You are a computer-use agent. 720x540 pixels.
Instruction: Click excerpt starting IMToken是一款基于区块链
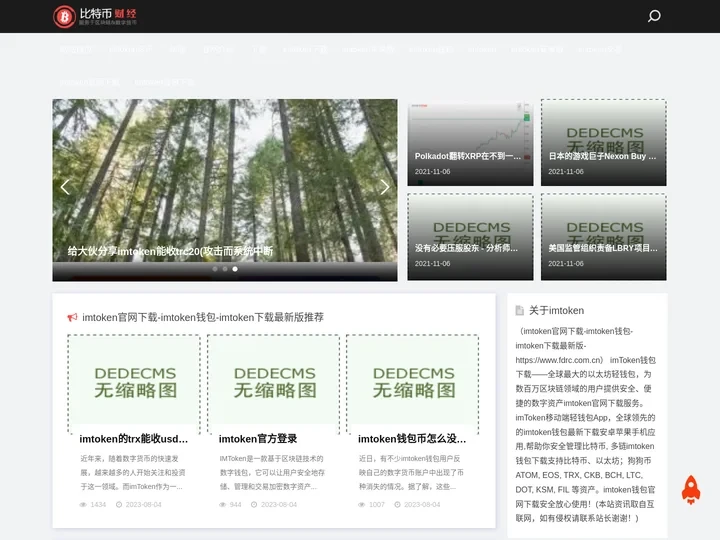coord(272,472)
